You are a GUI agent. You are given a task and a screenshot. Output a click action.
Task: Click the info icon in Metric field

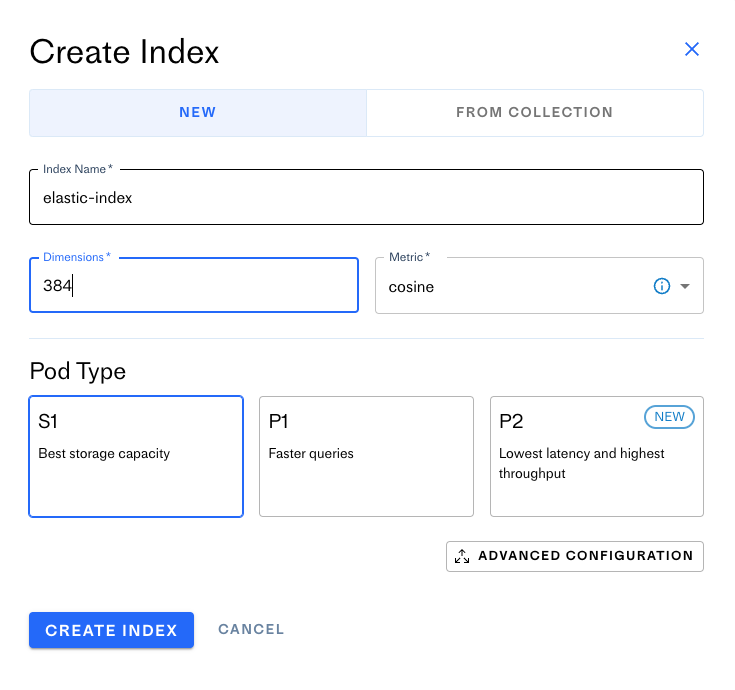click(661, 286)
